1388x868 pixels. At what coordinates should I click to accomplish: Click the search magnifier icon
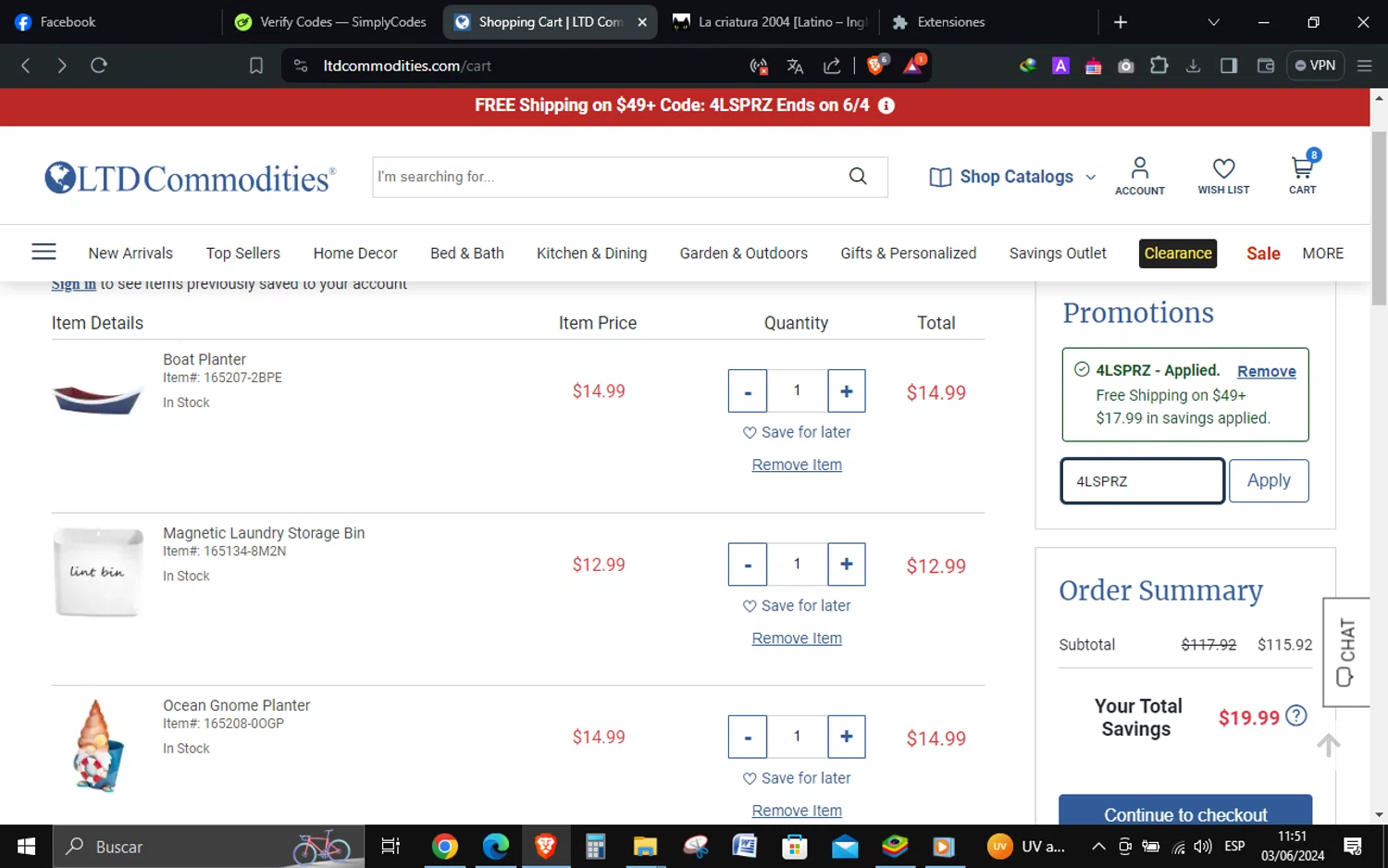click(858, 177)
